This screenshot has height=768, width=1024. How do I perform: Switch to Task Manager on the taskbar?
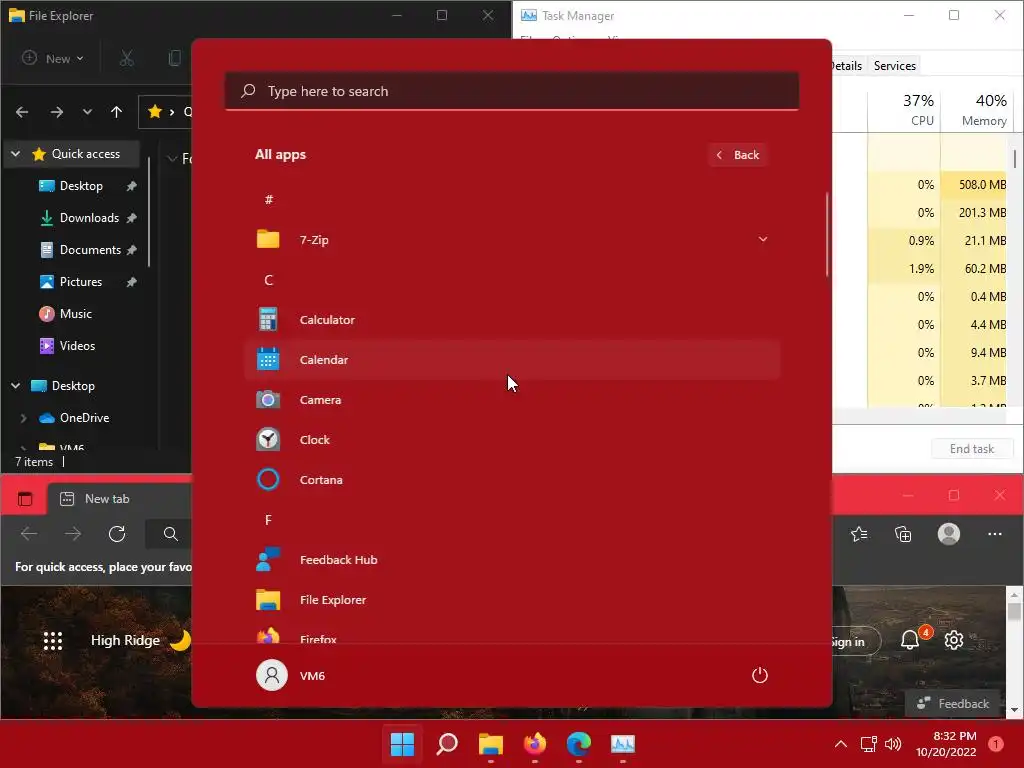[x=622, y=743]
